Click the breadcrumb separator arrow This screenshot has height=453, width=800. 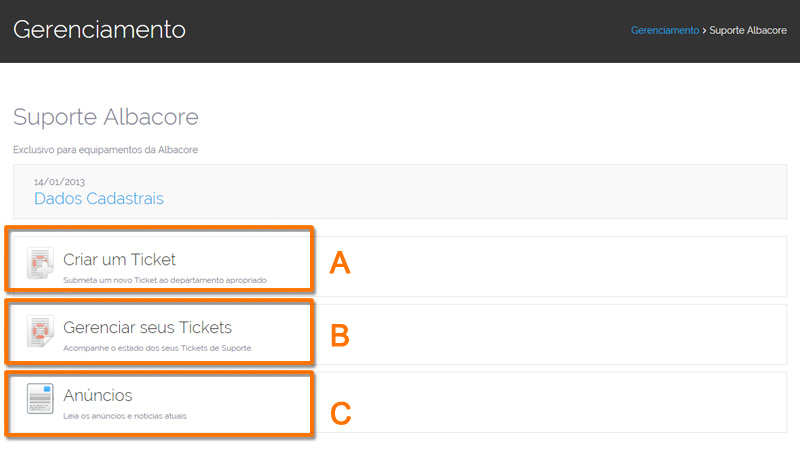[704, 31]
